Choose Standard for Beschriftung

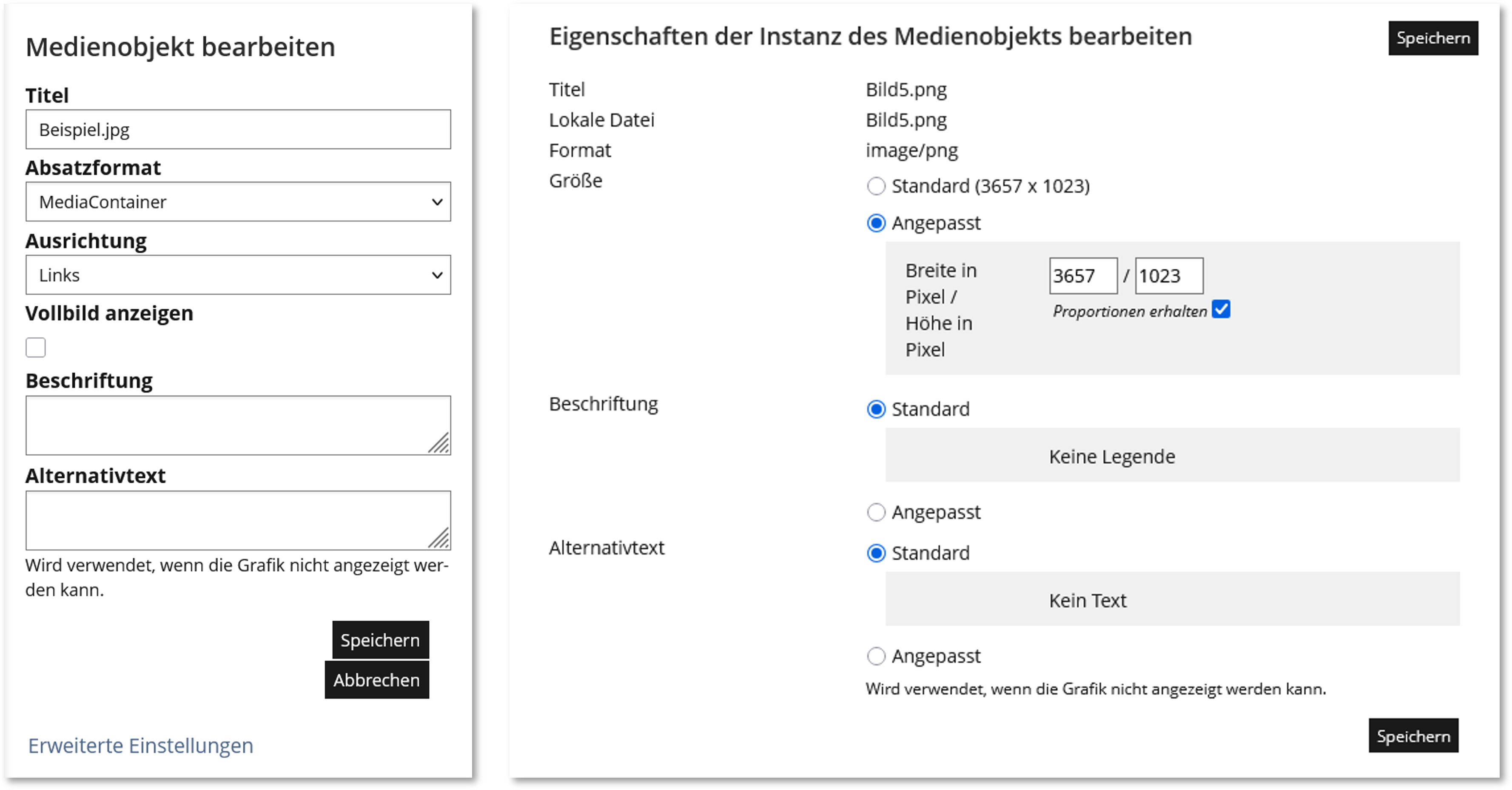click(876, 409)
